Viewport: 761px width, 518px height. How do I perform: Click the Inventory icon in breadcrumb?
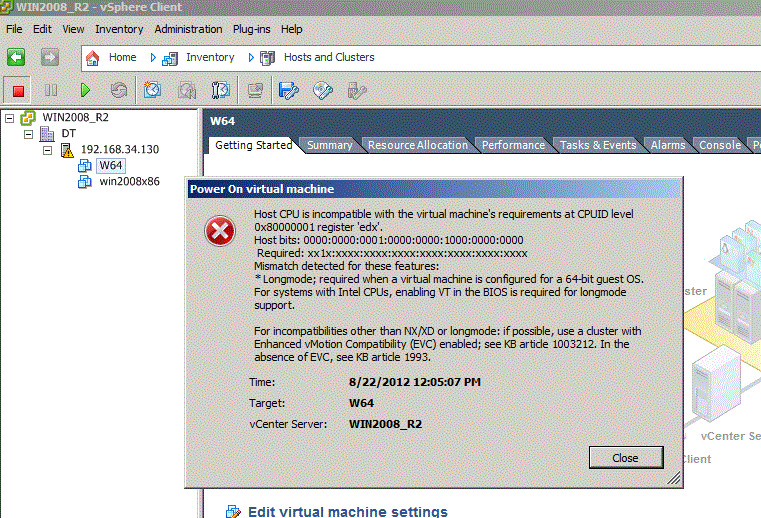[x=169, y=59]
